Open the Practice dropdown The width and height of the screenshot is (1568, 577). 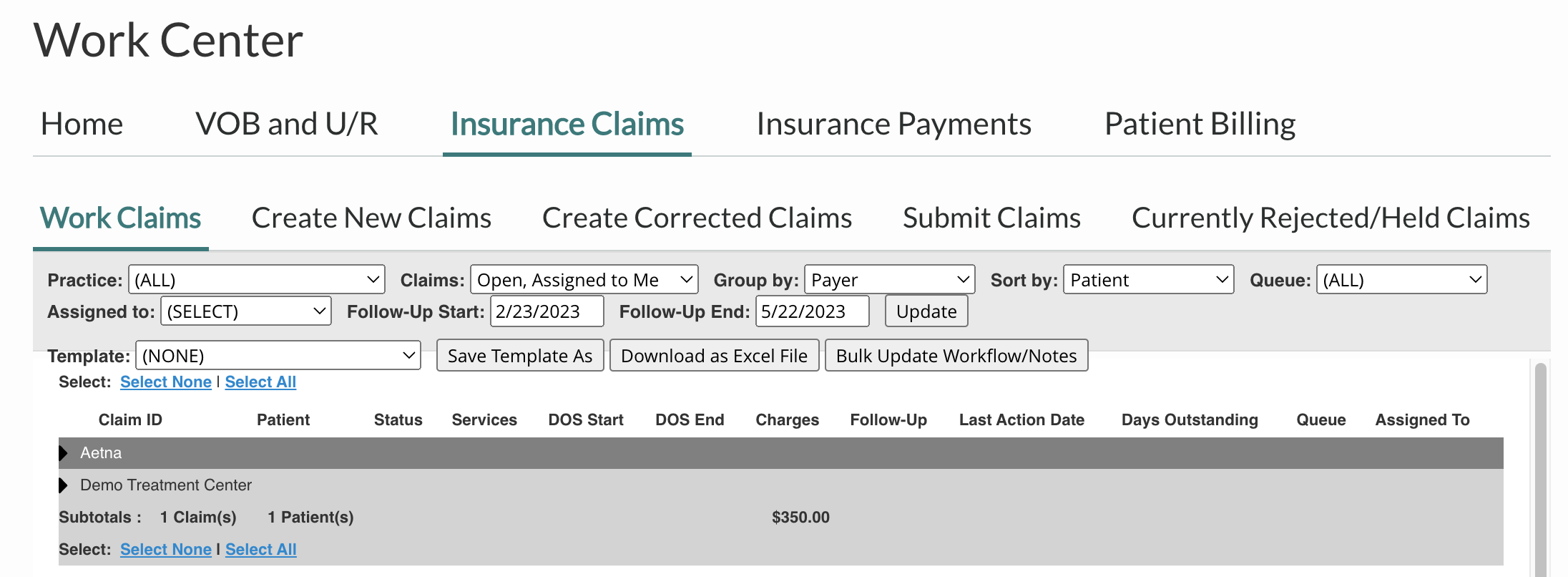click(x=256, y=279)
